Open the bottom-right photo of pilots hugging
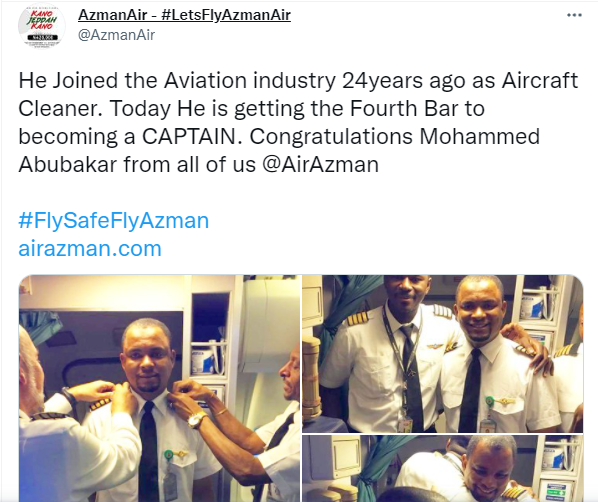This screenshot has width=598, height=502. coord(443,469)
